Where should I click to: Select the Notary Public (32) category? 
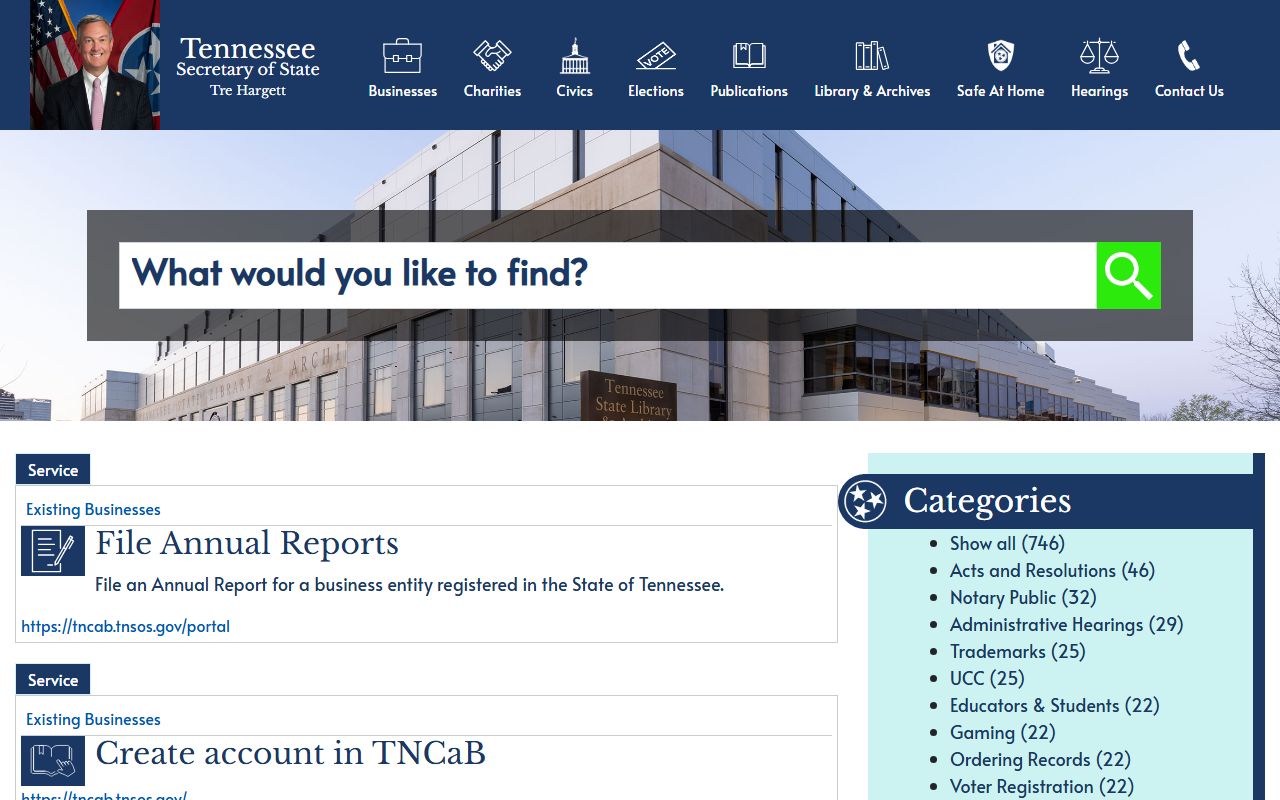[x=1023, y=597]
